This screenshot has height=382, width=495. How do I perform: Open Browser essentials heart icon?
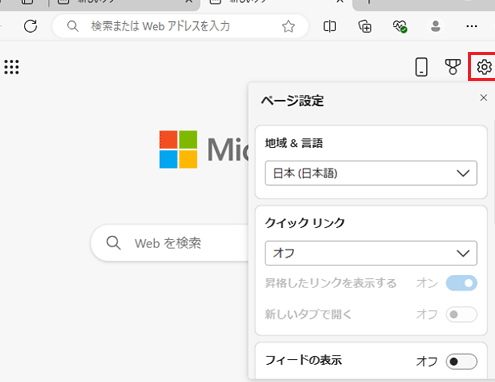(x=400, y=26)
